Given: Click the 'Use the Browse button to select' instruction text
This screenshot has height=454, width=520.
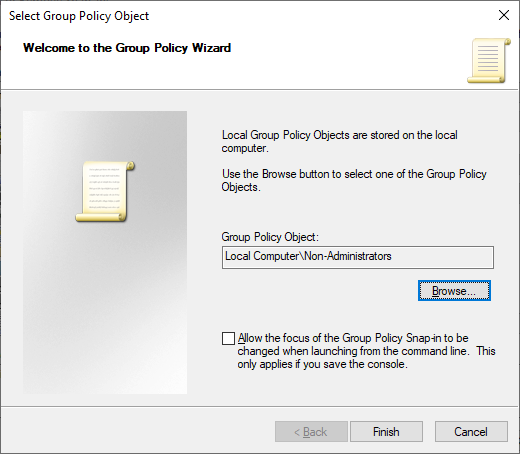Looking at the screenshot, I should click(354, 180).
